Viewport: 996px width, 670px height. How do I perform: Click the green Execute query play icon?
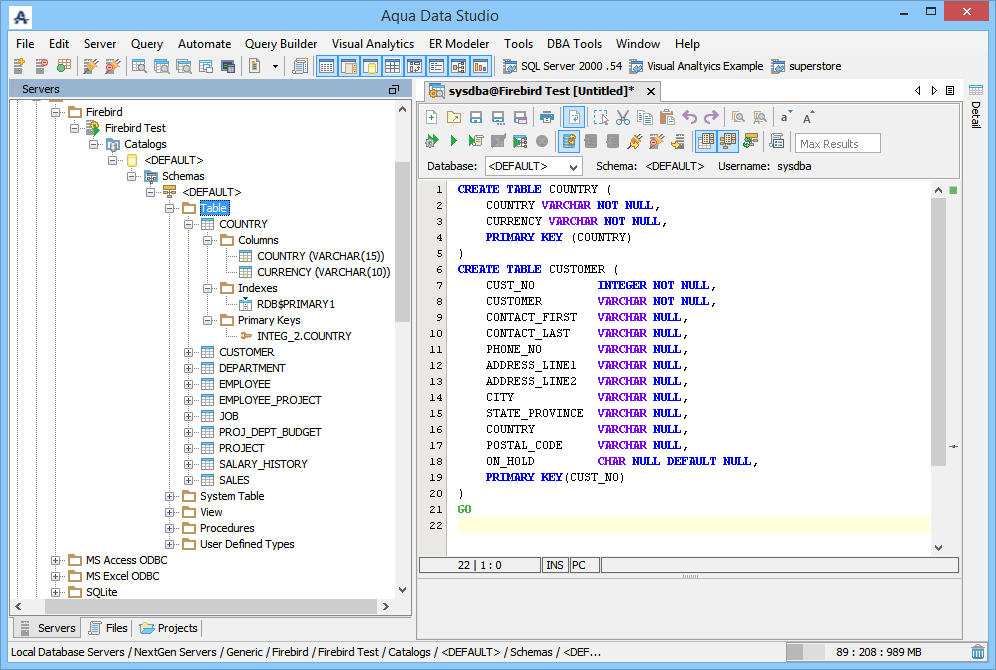(453, 142)
